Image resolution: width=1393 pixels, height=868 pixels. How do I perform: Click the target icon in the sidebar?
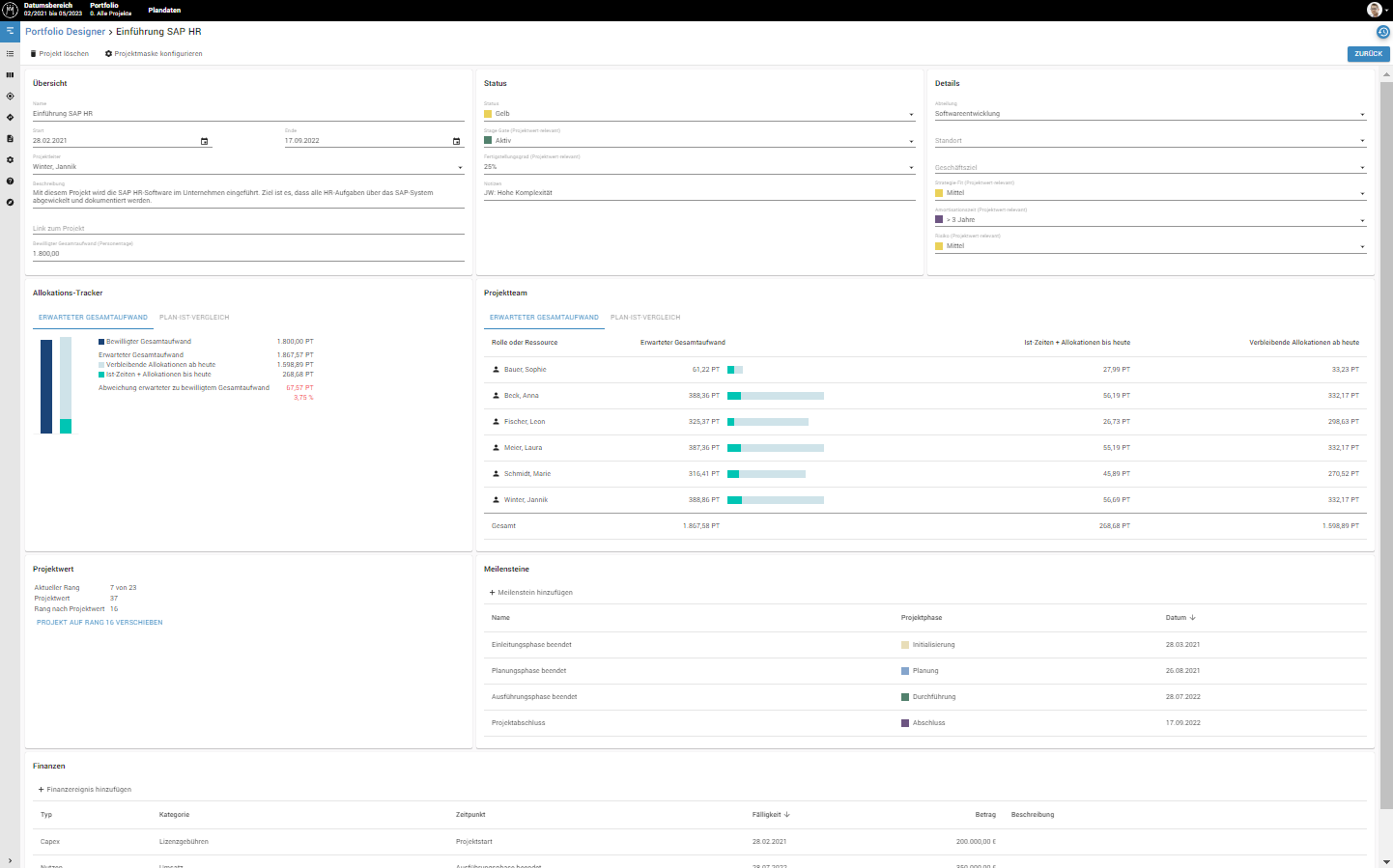click(10, 97)
